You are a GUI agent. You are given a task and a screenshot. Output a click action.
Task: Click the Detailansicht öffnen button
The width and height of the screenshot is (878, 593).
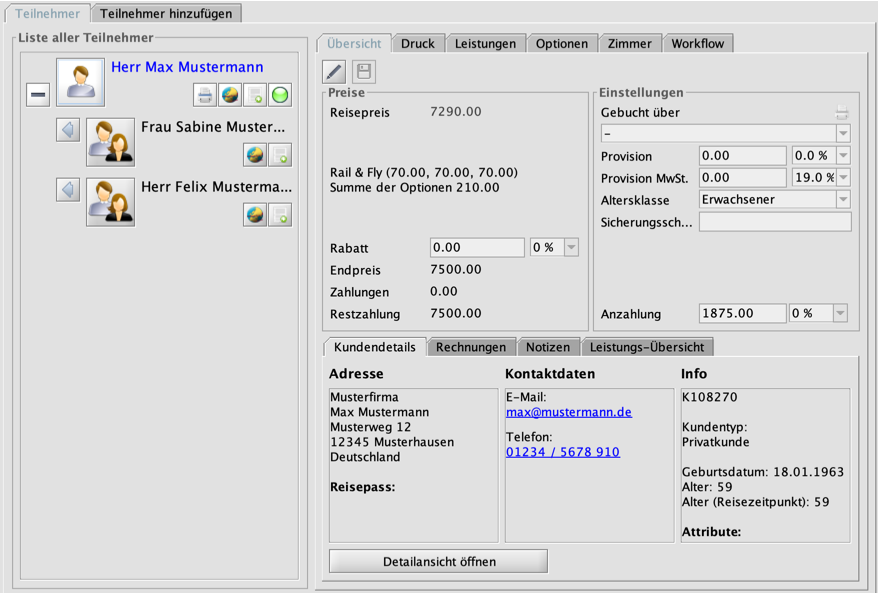[x=438, y=561]
